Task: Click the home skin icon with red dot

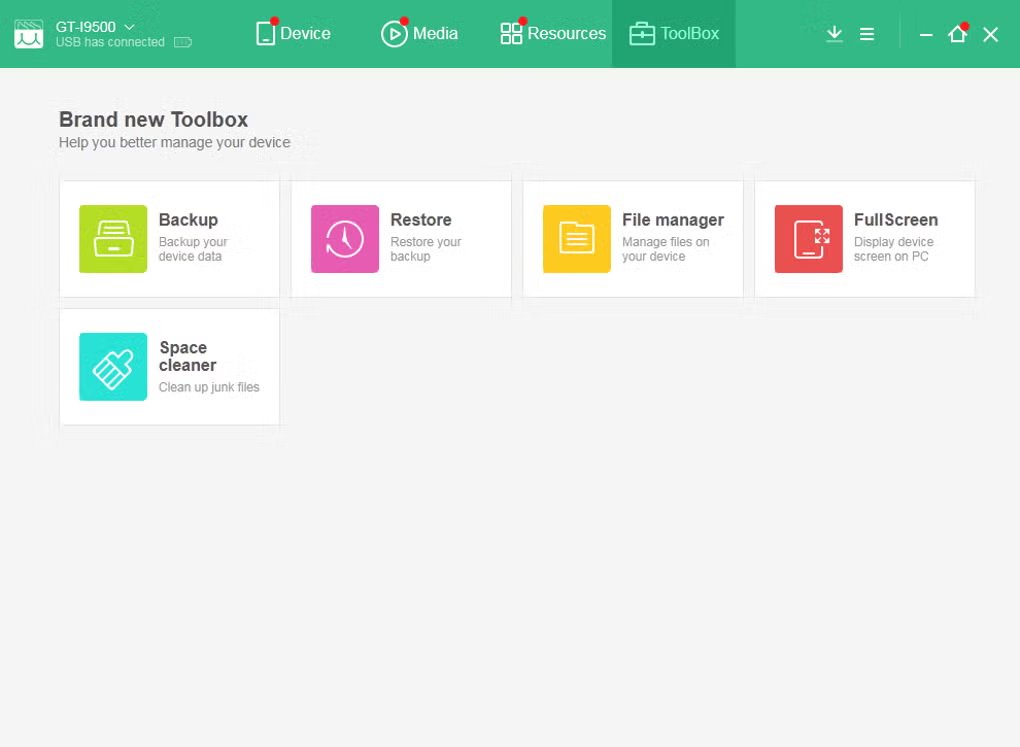Action: (x=957, y=34)
